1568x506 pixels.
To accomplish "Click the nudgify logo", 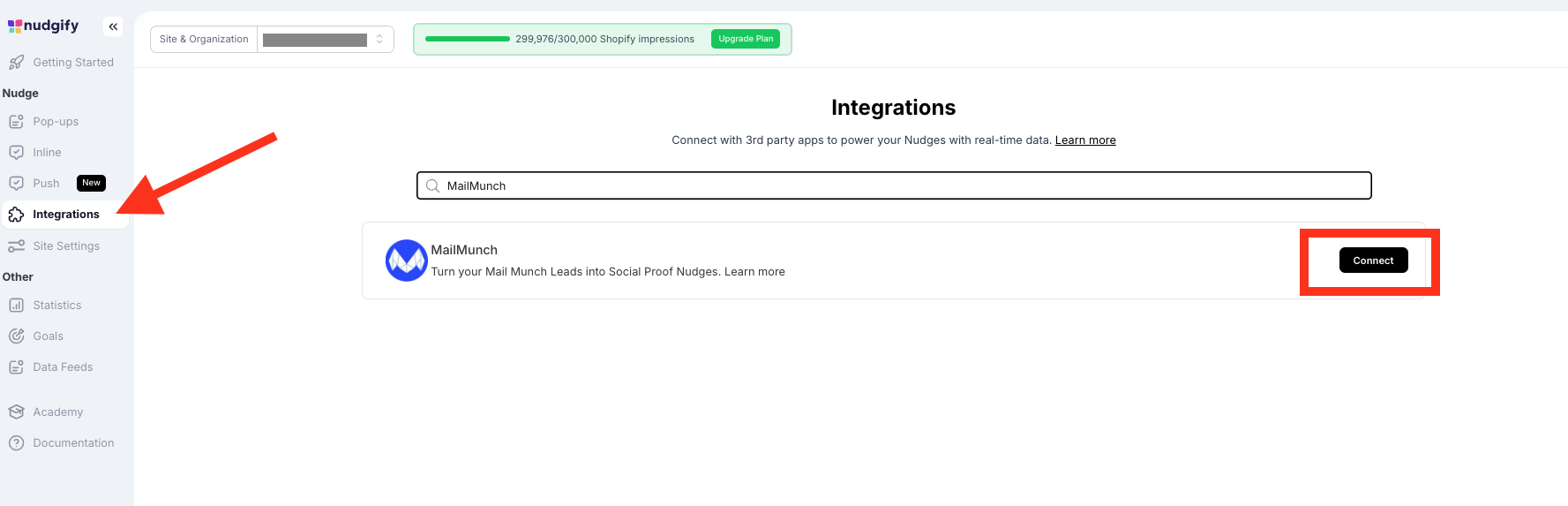I will 43,26.
